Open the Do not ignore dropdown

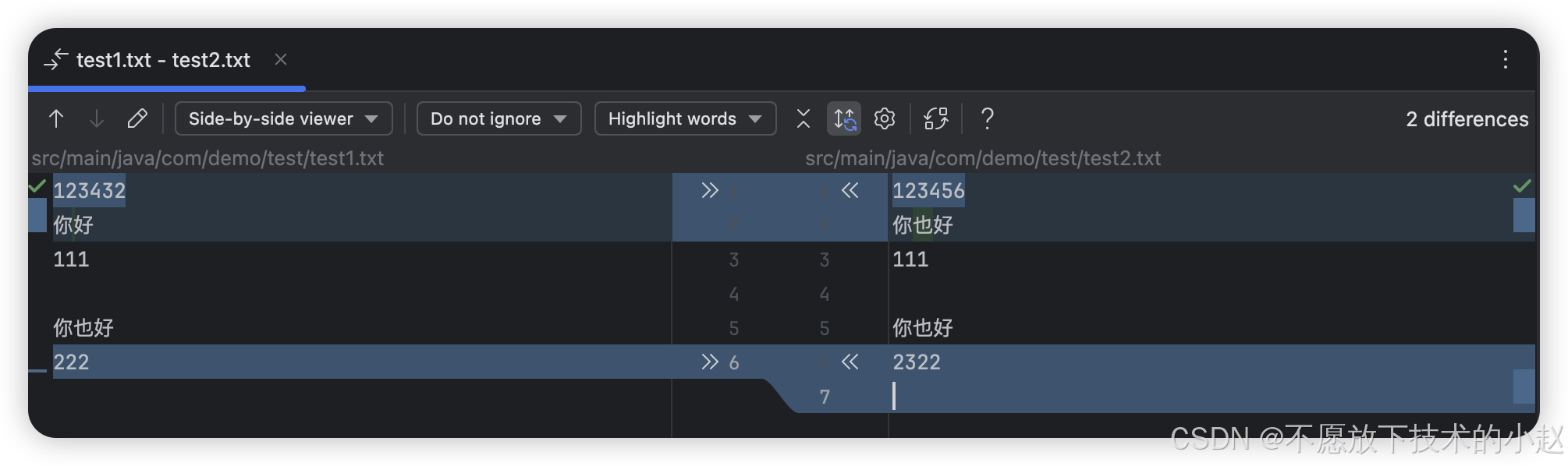(498, 118)
